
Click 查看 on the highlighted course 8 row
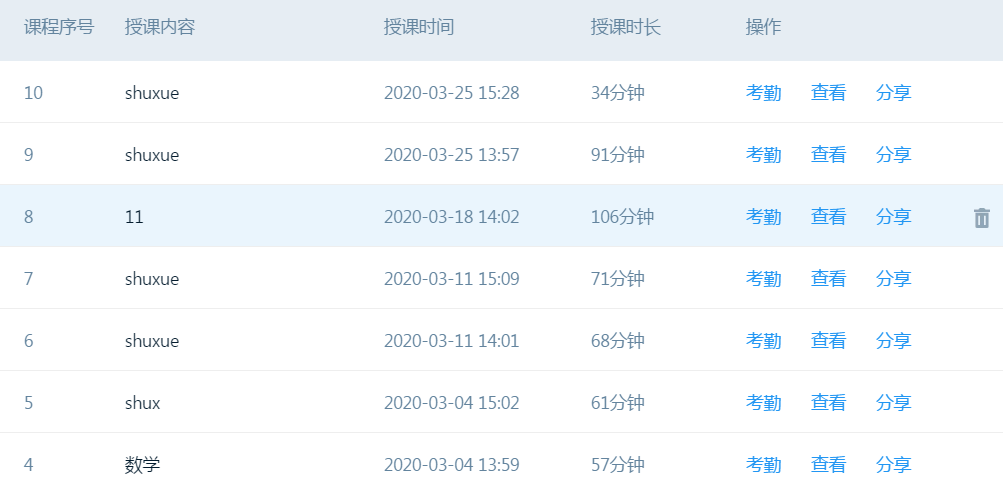pos(828,217)
